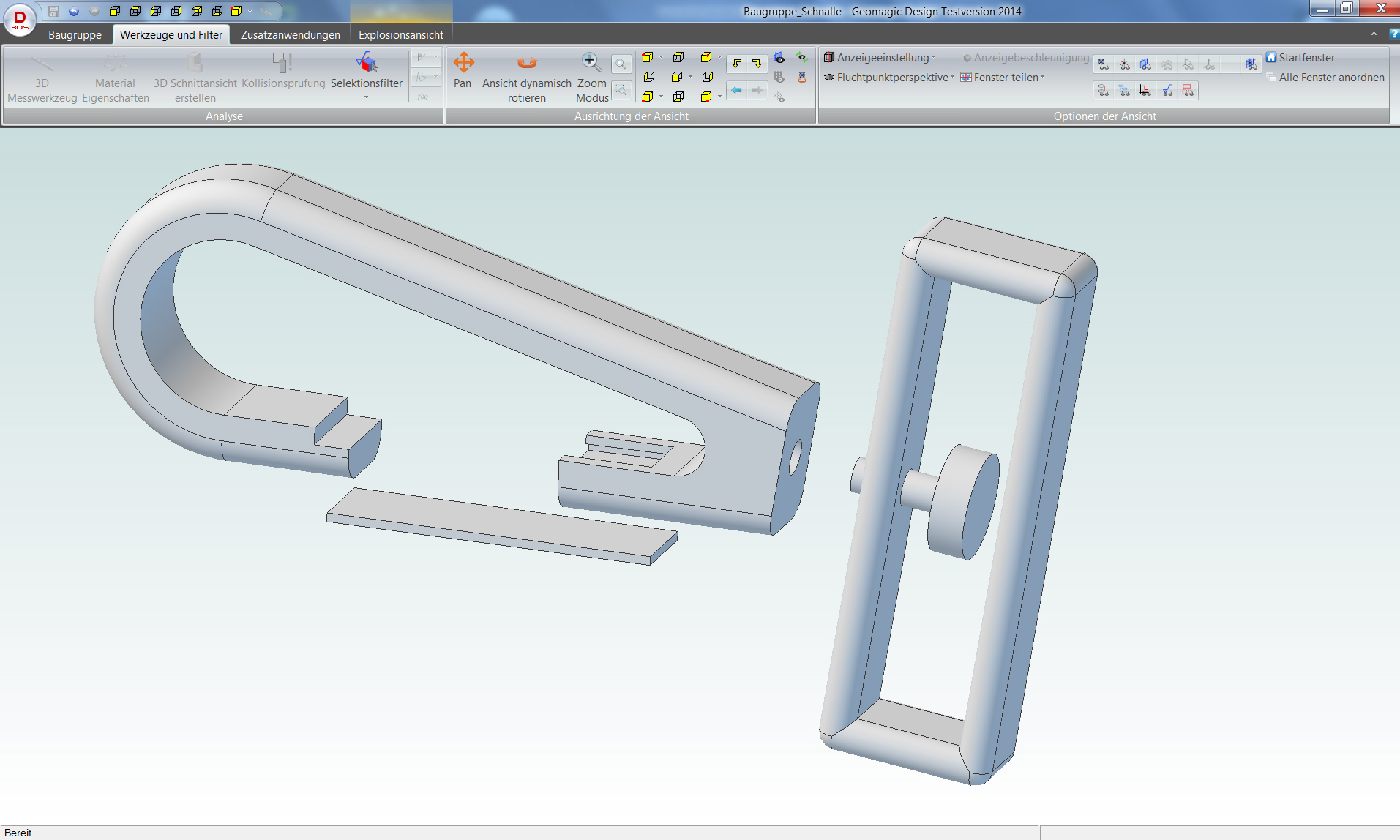Activate the Pan tool
This screenshot has width=1400, height=840.
pos(463,71)
